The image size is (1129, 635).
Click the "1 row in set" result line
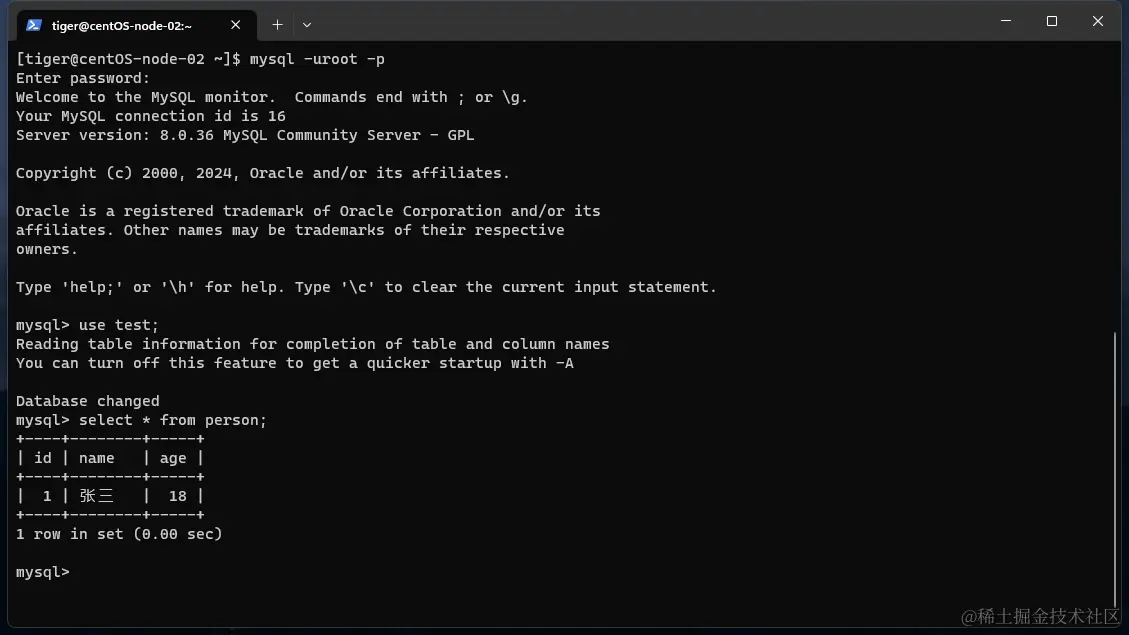pos(119,534)
